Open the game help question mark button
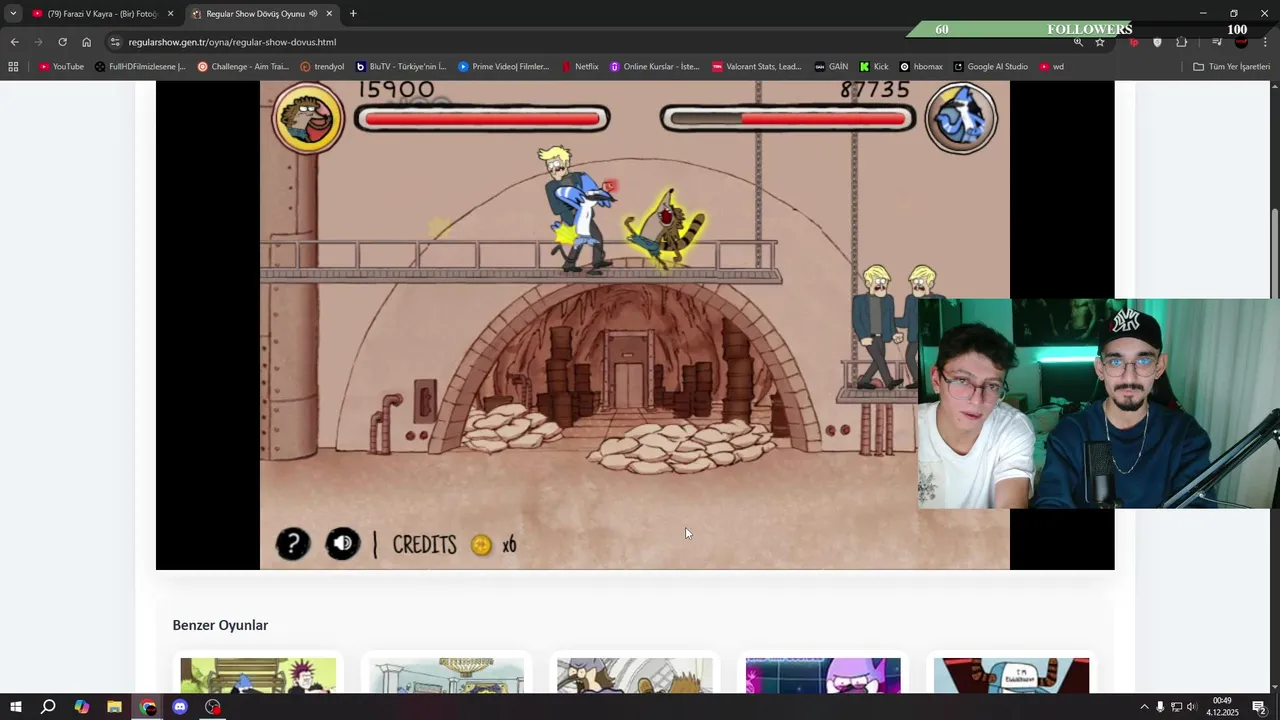The width and height of the screenshot is (1280, 720). pyautogui.click(x=293, y=544)
